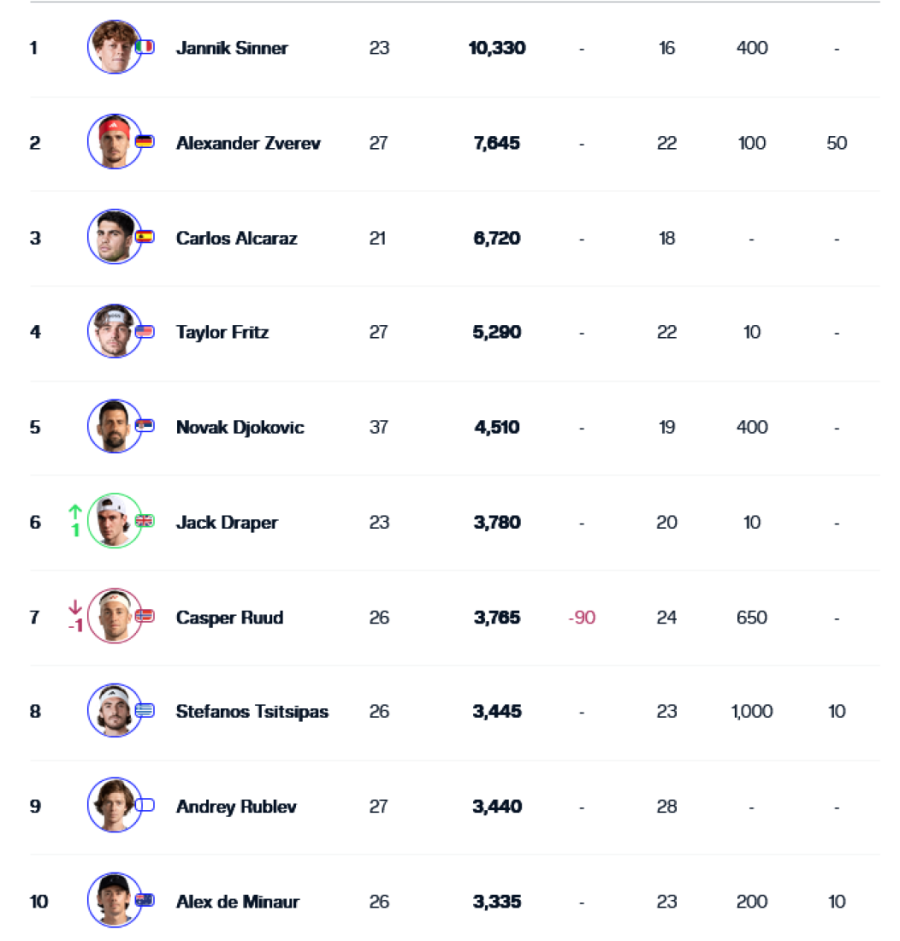
Task: Click the German flag next to Alexander Zverev
Action: 144,142
